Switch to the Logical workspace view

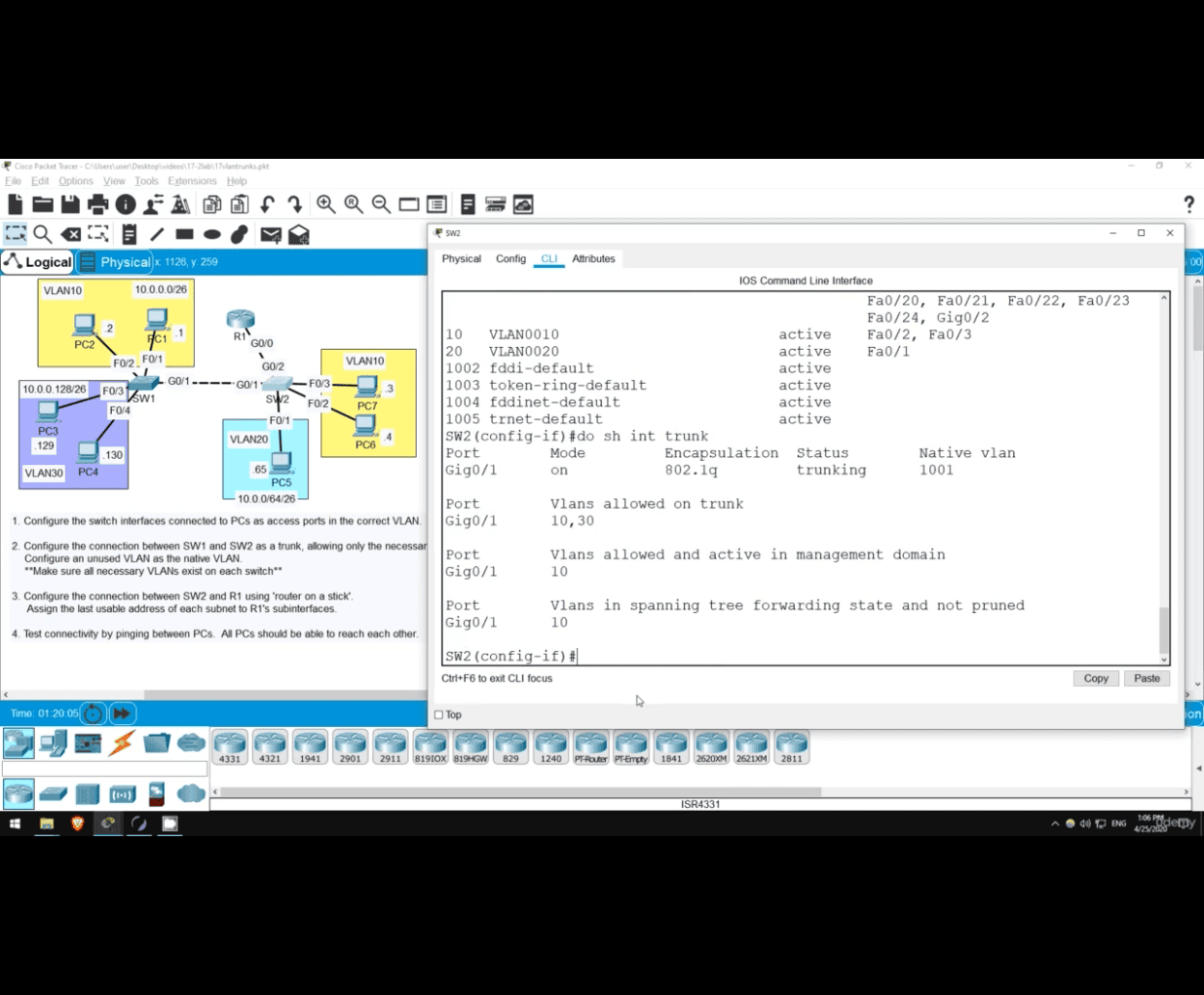pos(38,262)
